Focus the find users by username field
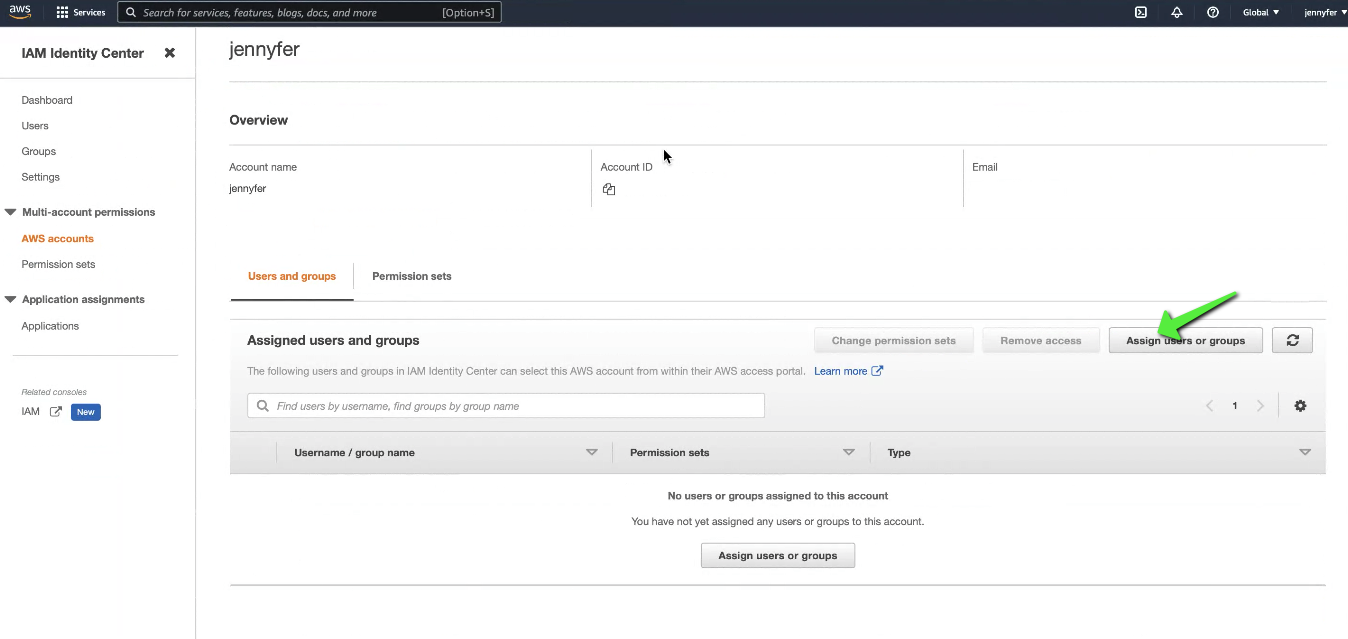The width and height of the screenshot is (1348, 639). tap(506, 406)
